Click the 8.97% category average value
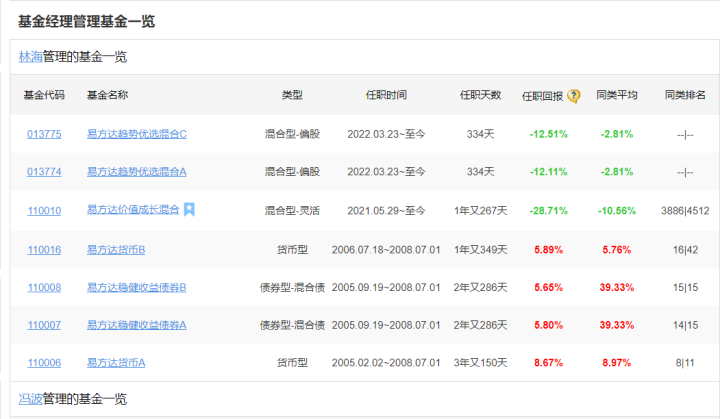The width and height of the screenshot is (720, 419). point(617,363)
